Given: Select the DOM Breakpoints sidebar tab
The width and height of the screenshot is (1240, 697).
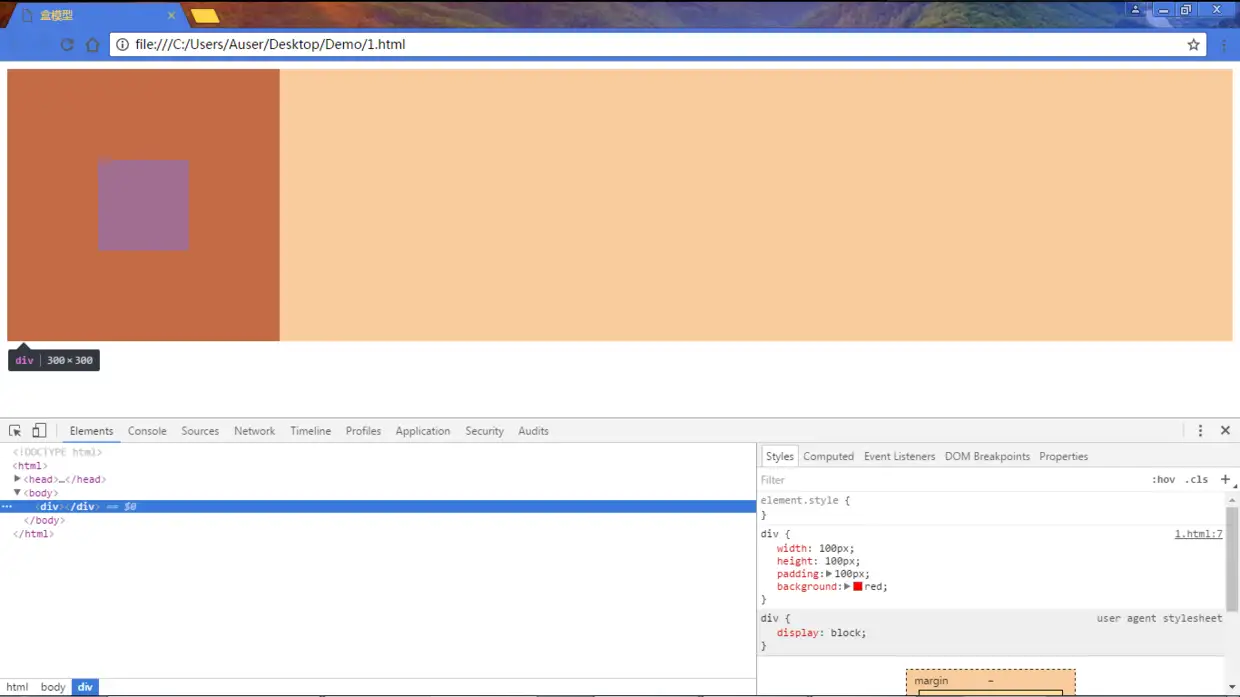Looking at the screenshot, I should point(987,456).
